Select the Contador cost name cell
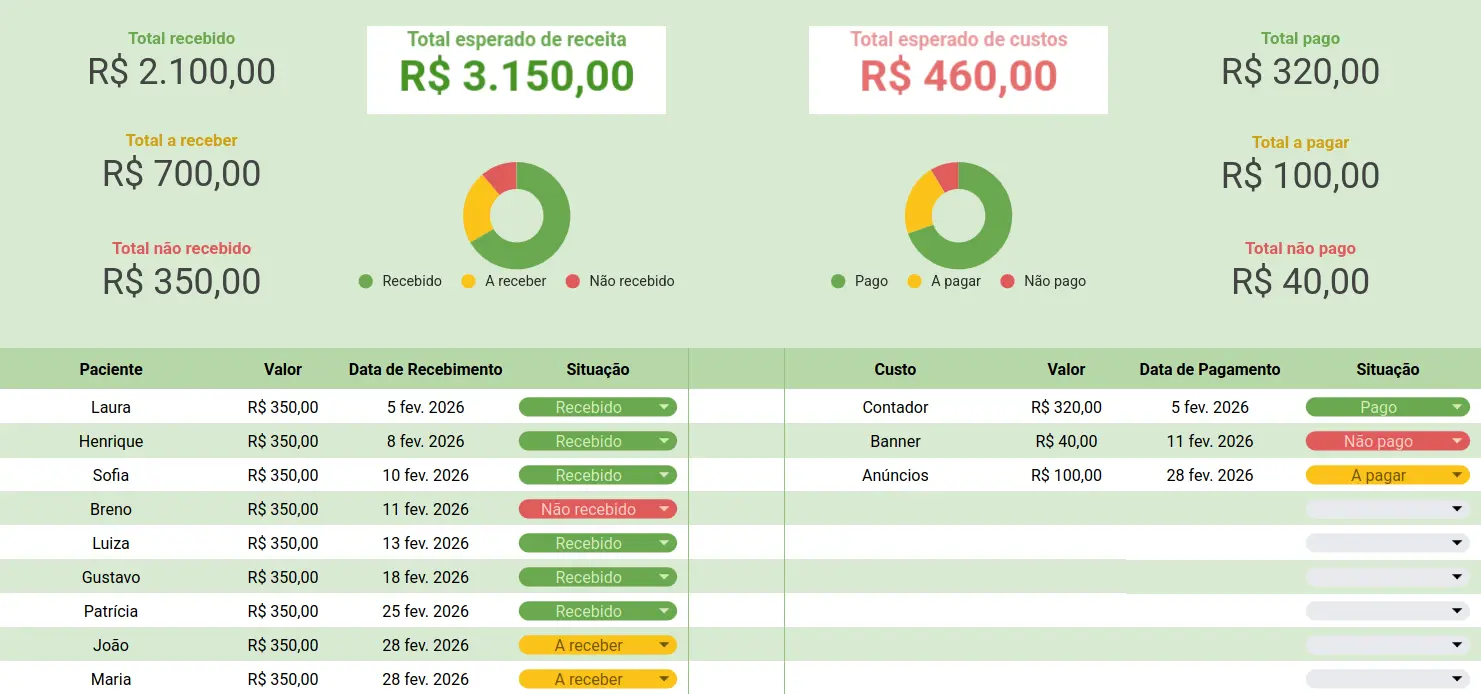 [895, 407]
